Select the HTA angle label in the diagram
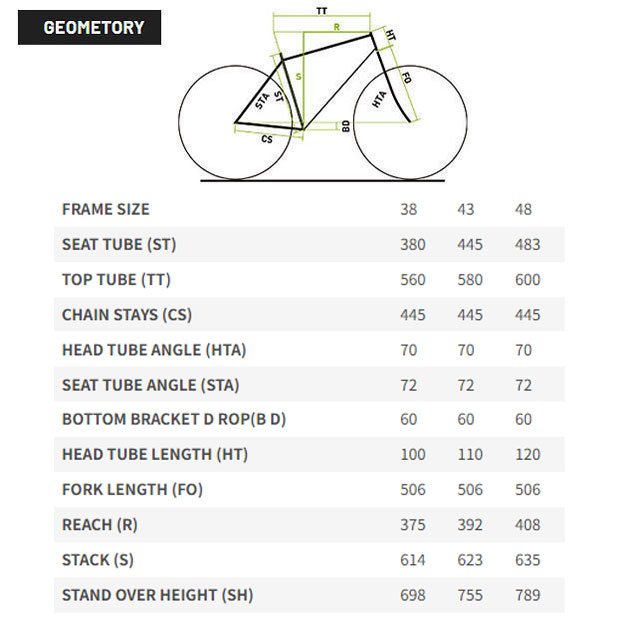This screenshot has width=620, height=620. (379, 99)
